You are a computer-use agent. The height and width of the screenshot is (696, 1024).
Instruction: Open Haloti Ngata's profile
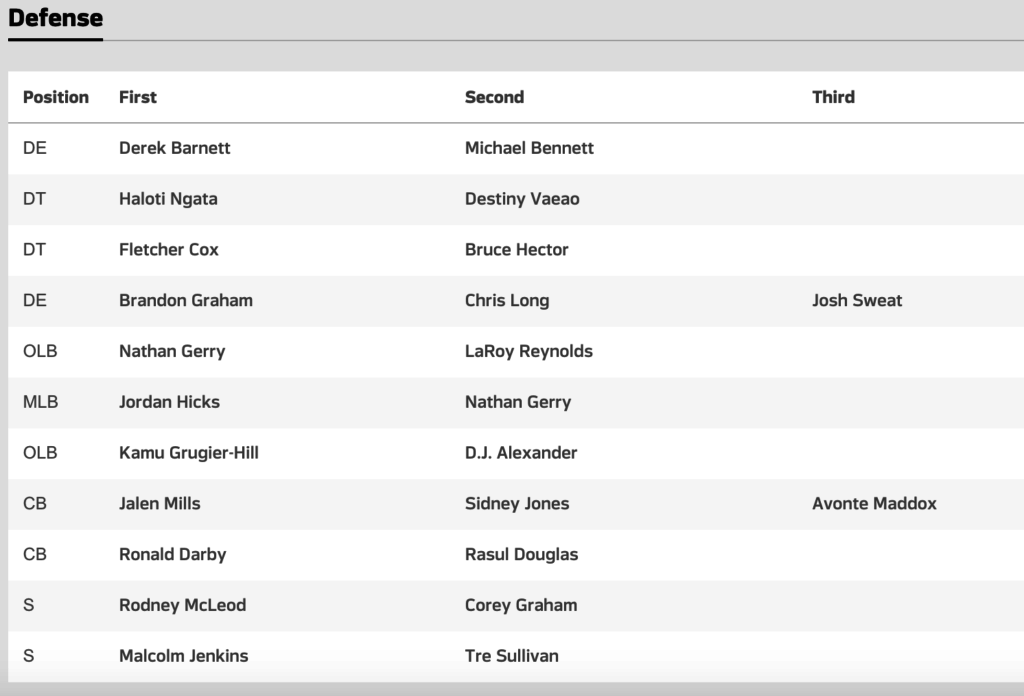(x=167, y=199)
